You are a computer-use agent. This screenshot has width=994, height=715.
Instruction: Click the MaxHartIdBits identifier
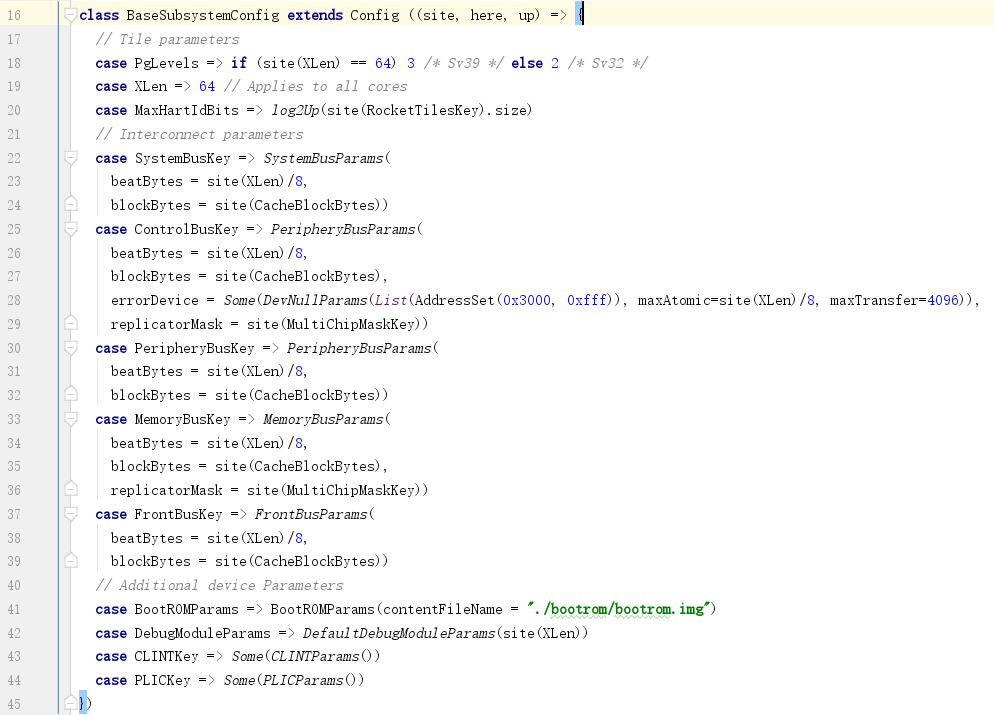(x=186, y=110)
